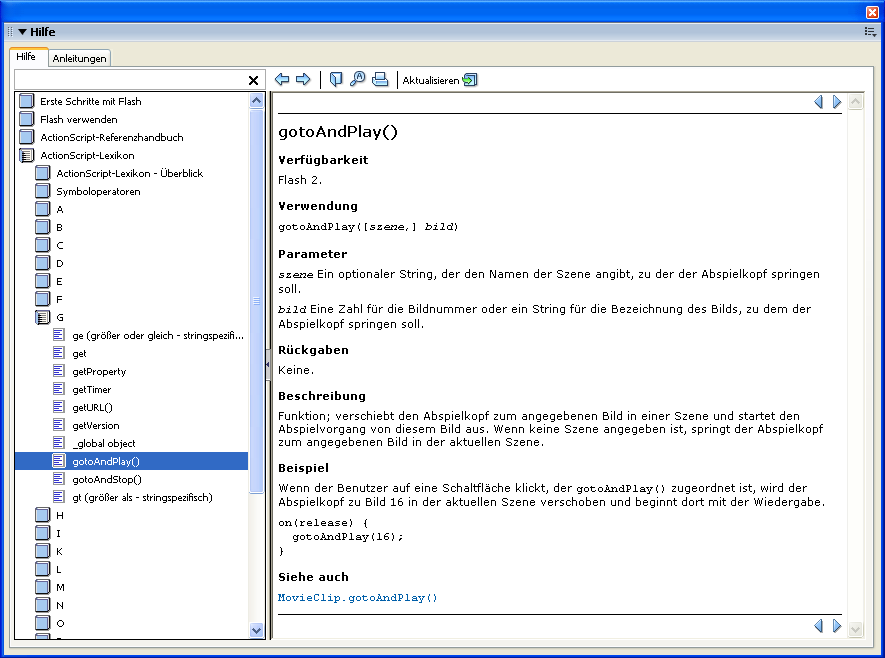
Task: Print the current help topic
Action: coord(380,79)
